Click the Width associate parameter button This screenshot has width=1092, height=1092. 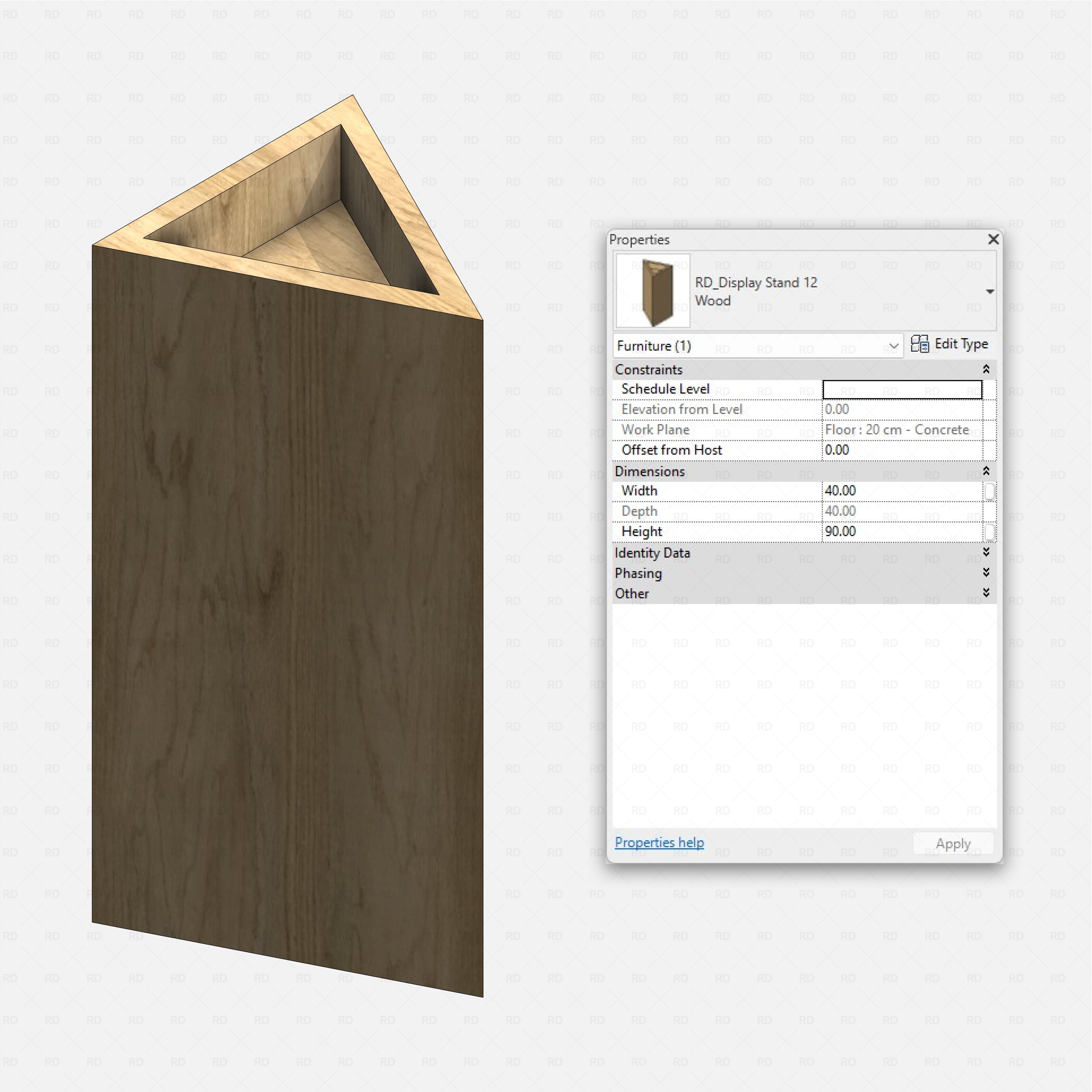(989, 491)
